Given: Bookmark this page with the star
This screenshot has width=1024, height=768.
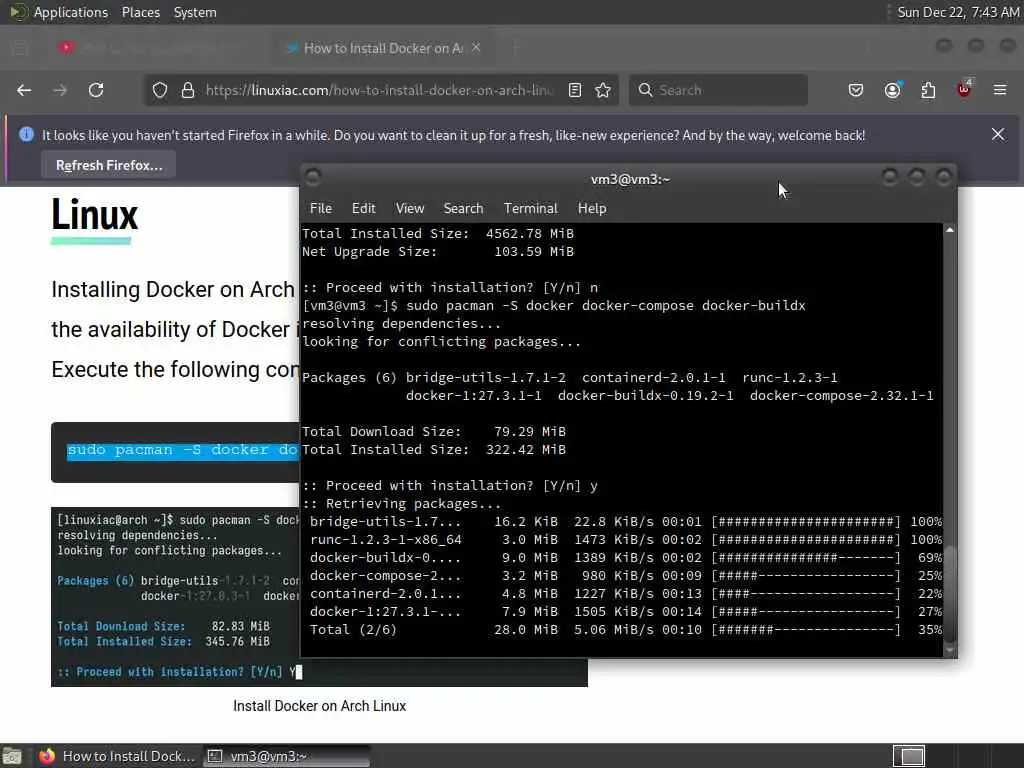Looking at the screenshot, I should pyautogui.click(x=603, y=90).
